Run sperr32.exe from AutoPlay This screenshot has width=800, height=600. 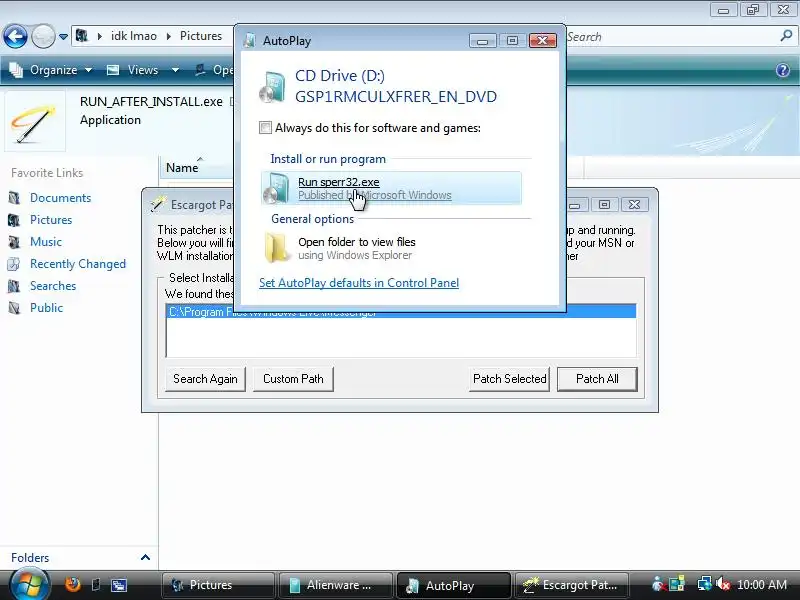(391, 188)
